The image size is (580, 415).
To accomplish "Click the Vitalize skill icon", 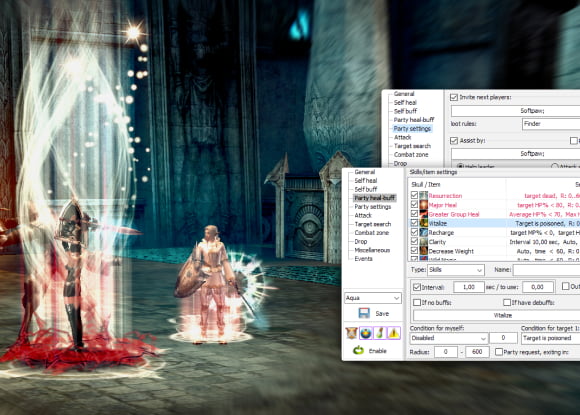I will [424, 223].
